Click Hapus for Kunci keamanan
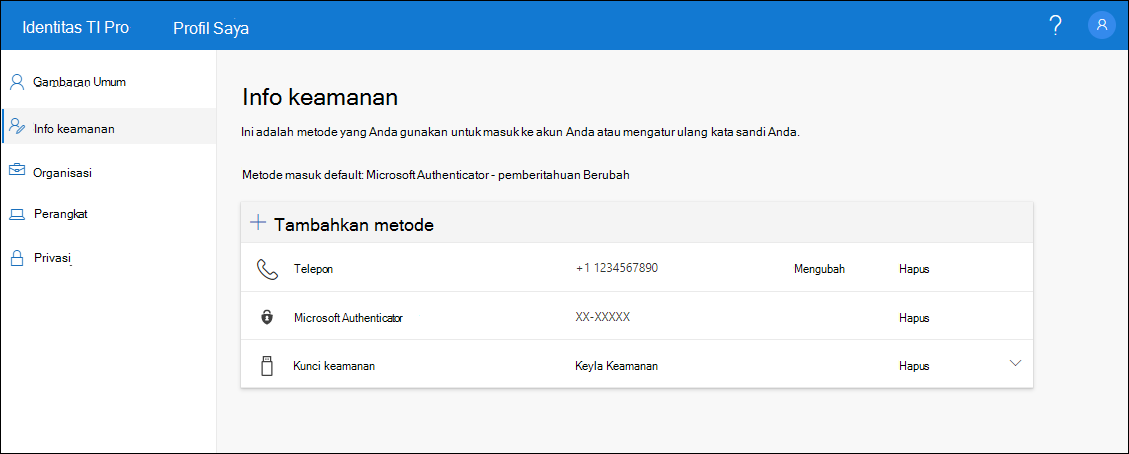Image resolution: width=1129 pixels, height=454 pixels. point(914,366)
